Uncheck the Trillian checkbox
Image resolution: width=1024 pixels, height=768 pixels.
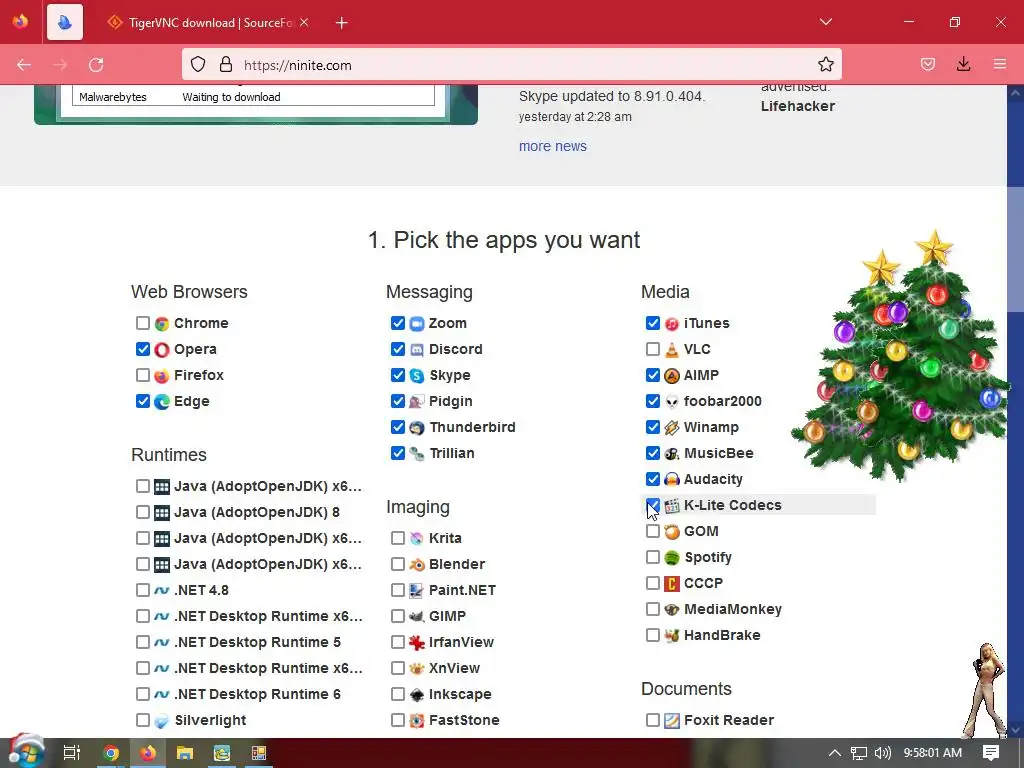(398, 453)
